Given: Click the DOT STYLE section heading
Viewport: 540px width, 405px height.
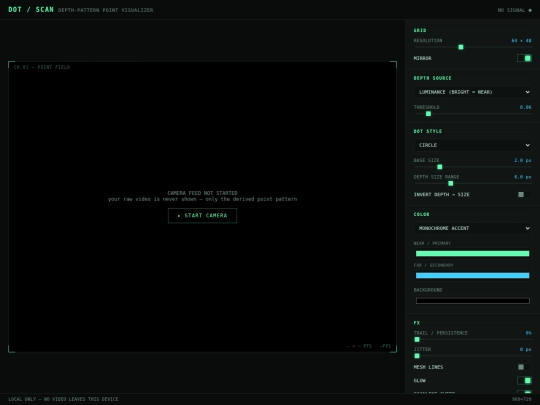Looking at the screenshot, I should point(428,131).
